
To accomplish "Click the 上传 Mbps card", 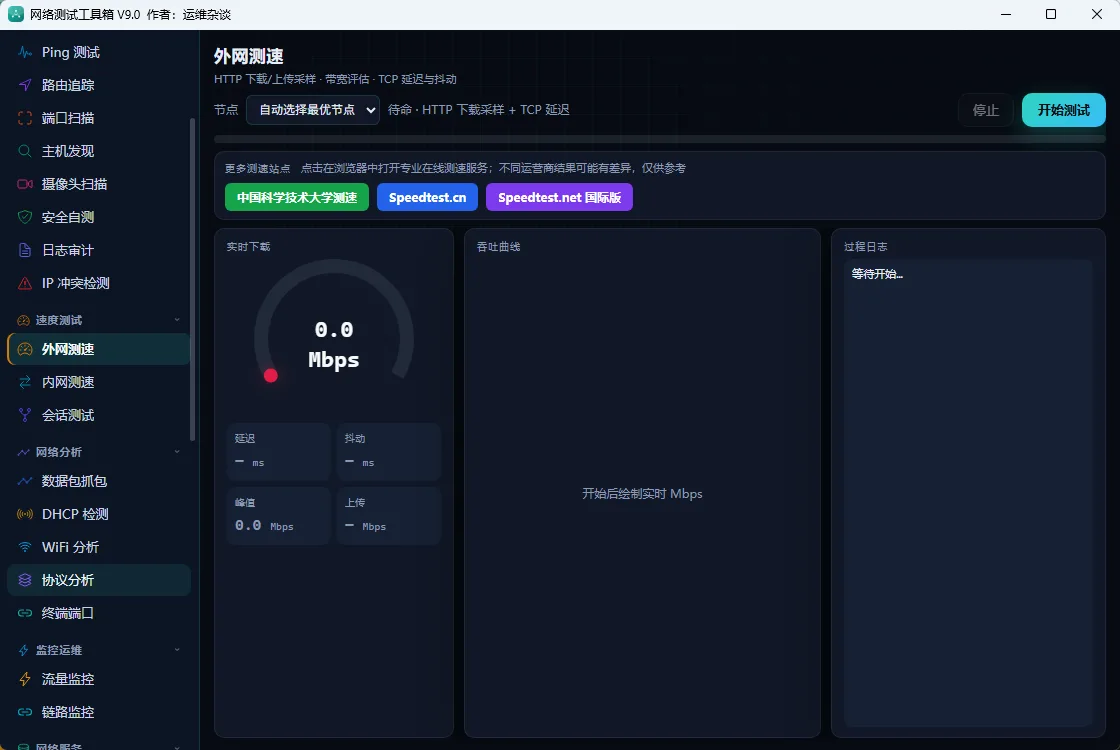I will [x=389, y=516].
